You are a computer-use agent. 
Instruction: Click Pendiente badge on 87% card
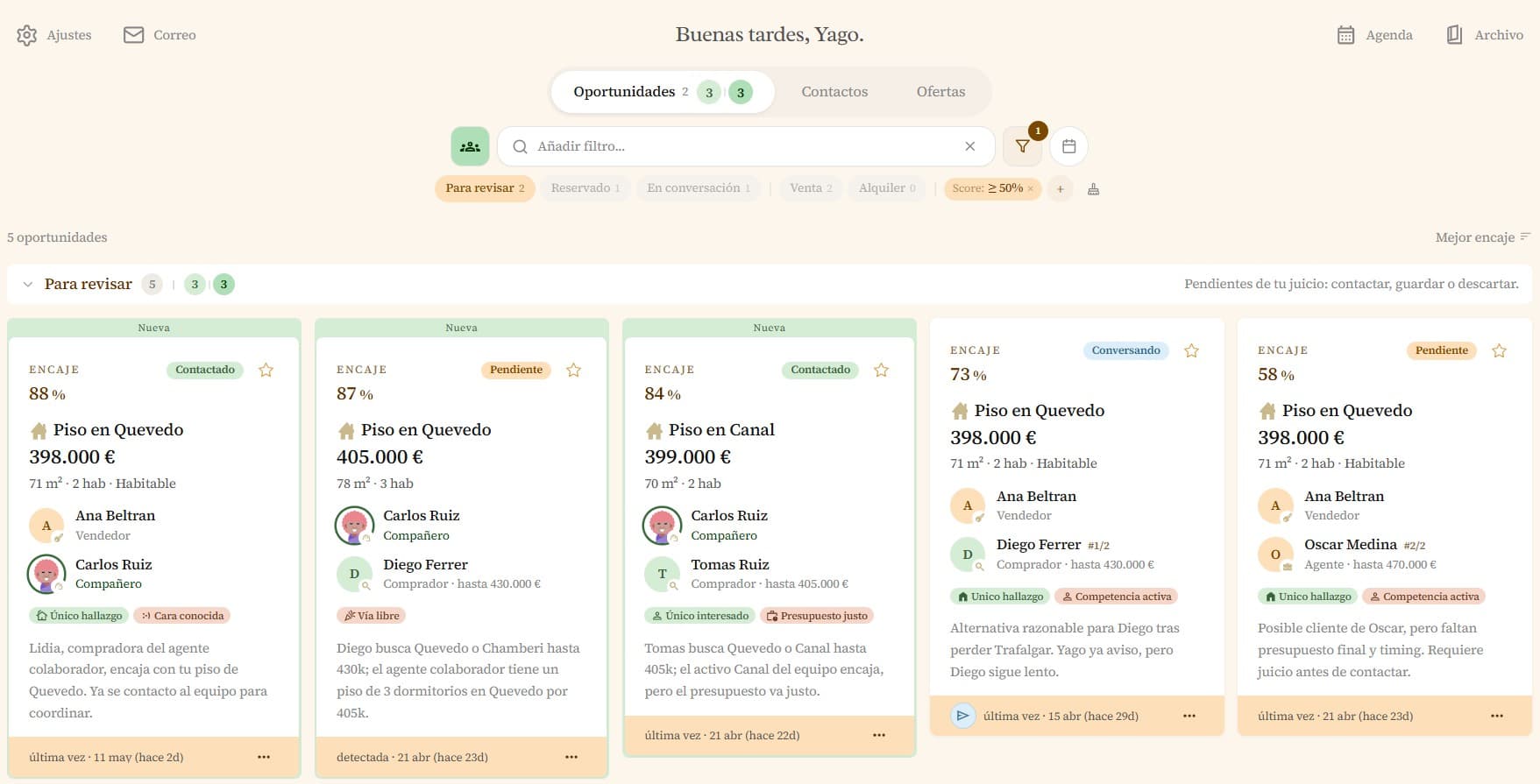[516, 370]
